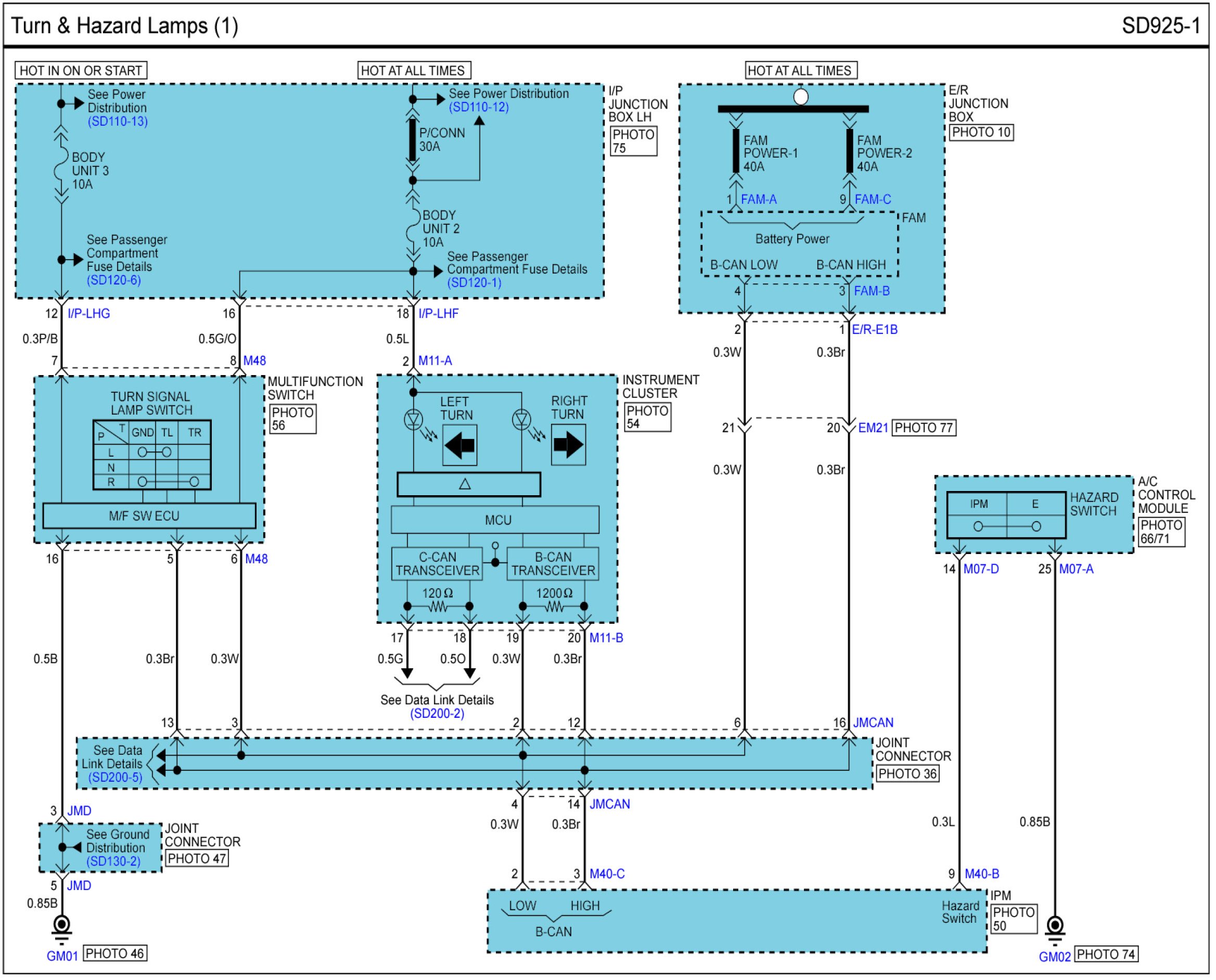Open the PHOTO 54 instrument cluster reference

click(647, 418)
